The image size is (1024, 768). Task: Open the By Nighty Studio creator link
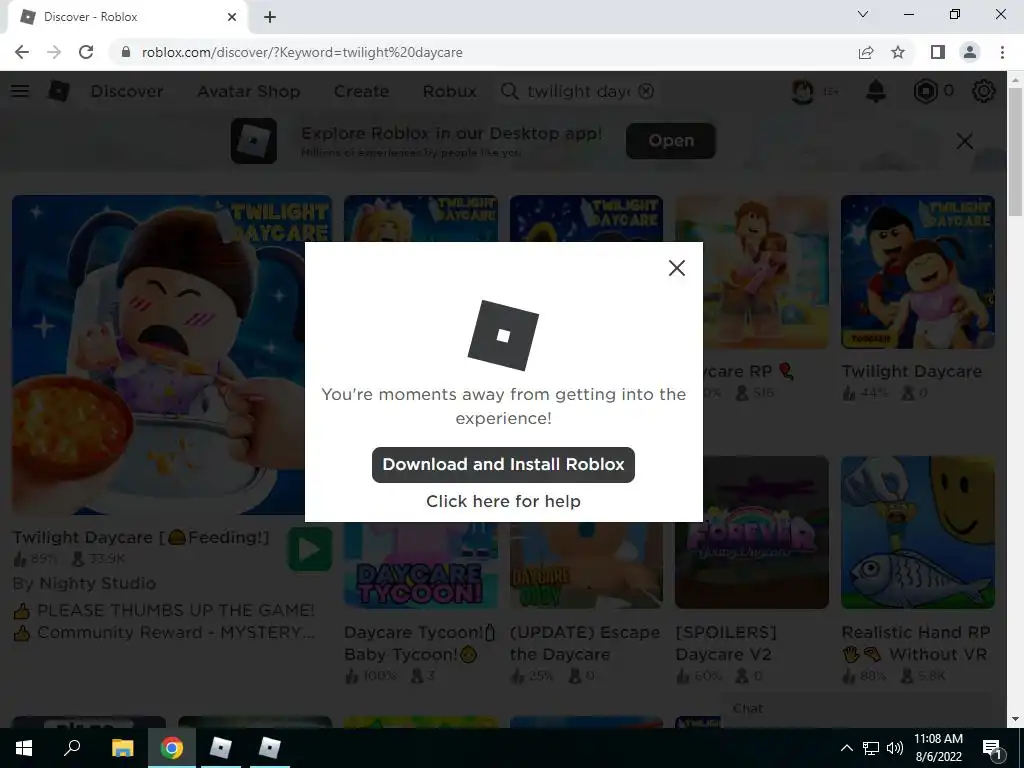84,583
